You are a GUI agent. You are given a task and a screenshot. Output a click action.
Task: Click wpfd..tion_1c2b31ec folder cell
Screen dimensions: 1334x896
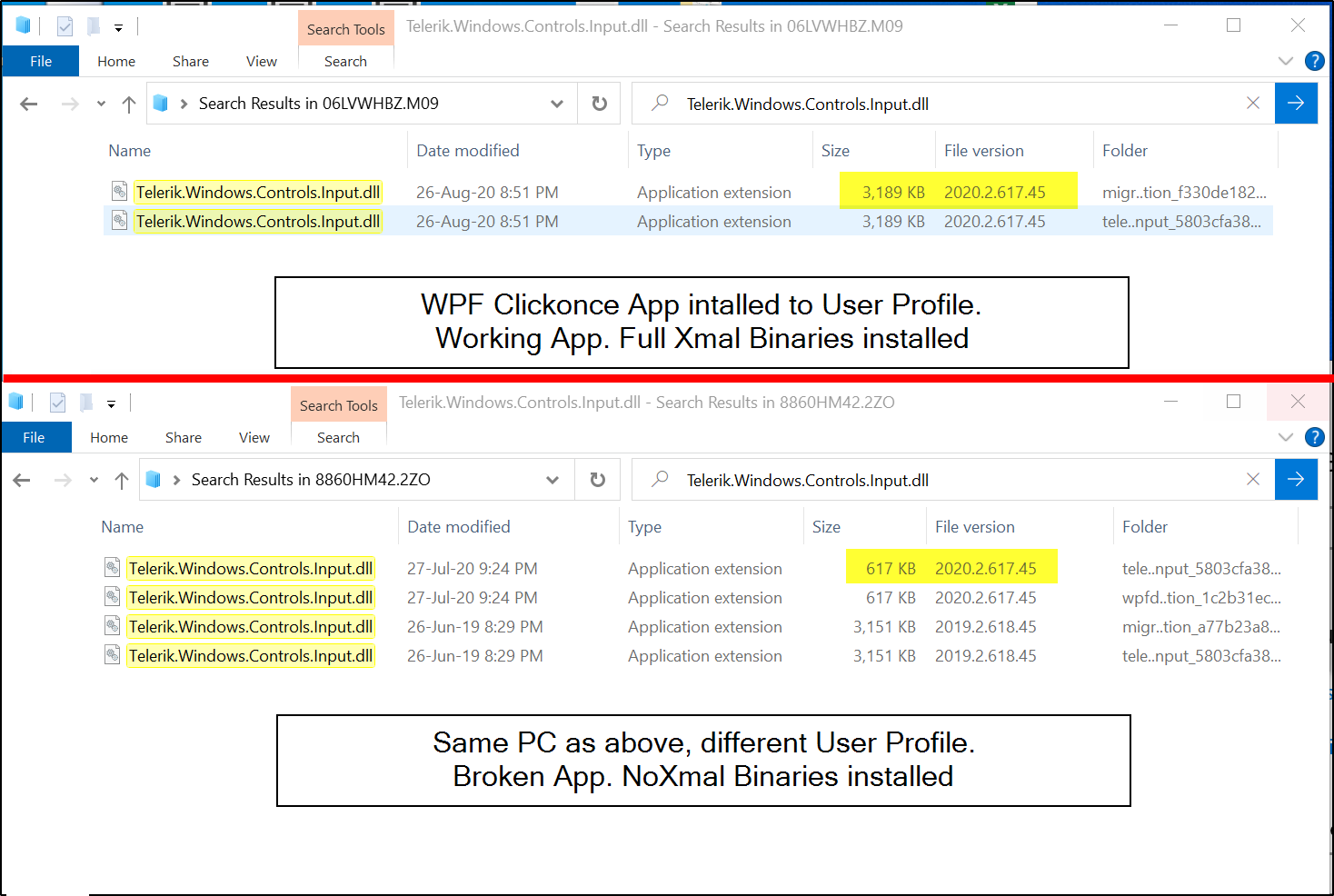point(1201,598)
